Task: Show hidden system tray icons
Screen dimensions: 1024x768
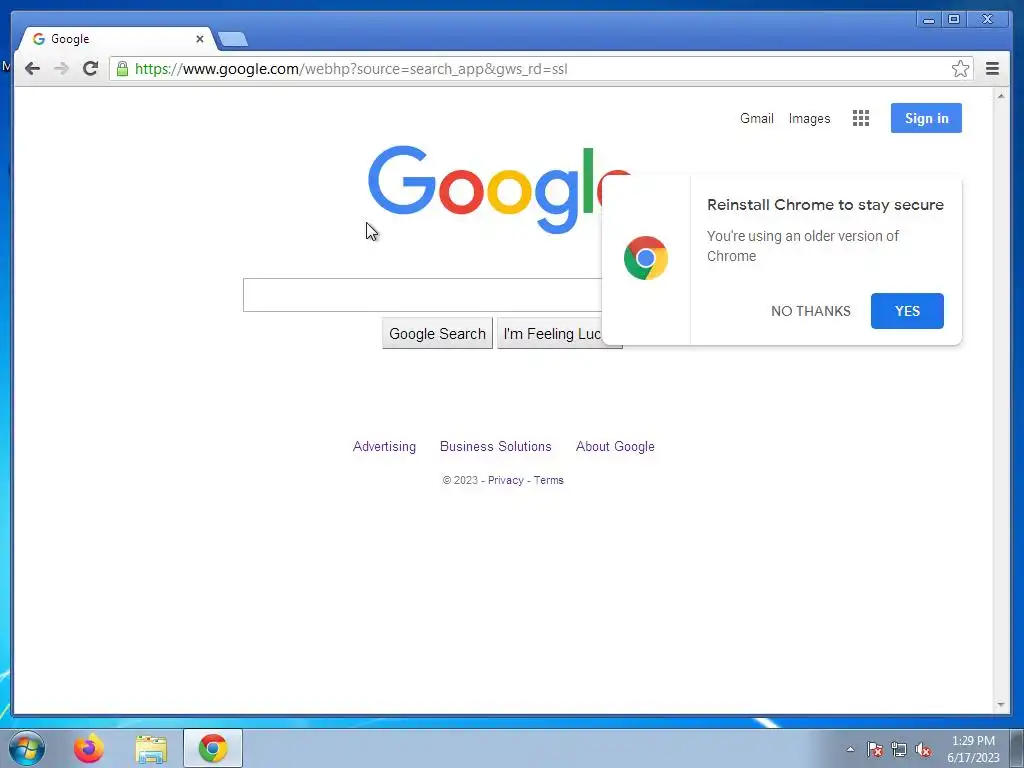Action: tap(850, 749)
